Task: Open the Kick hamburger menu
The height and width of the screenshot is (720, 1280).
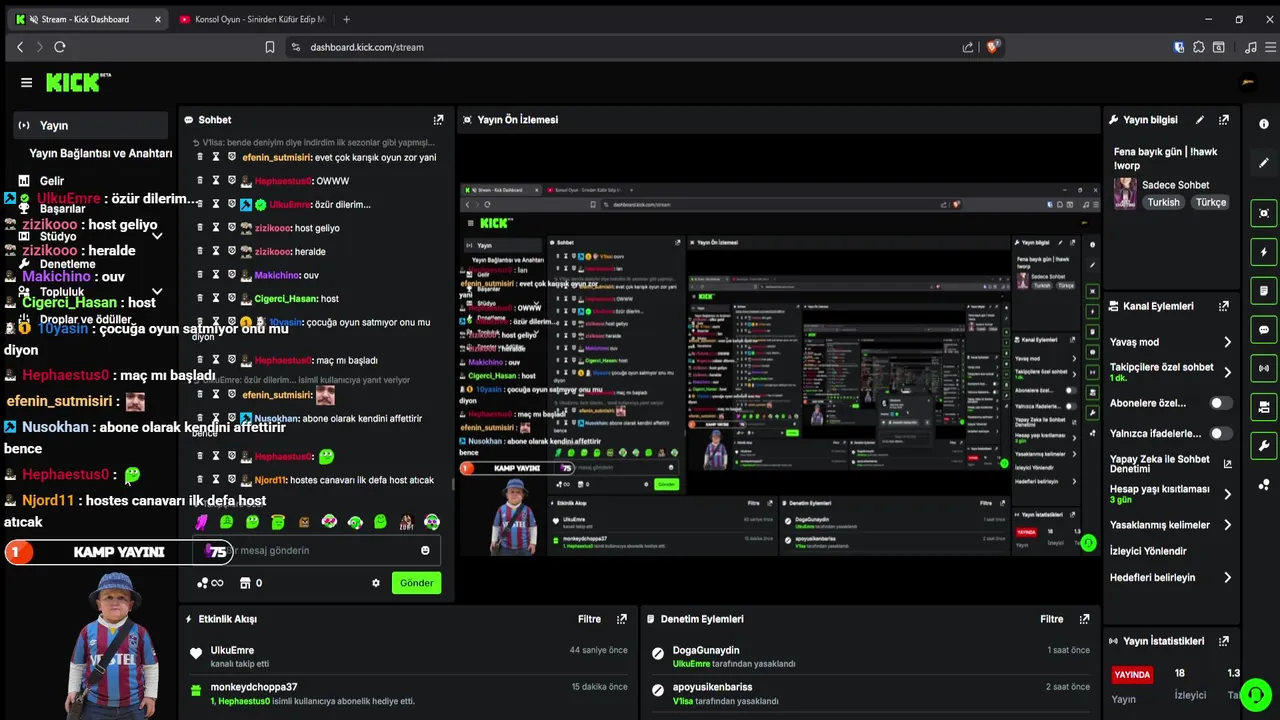Action: 26,83
